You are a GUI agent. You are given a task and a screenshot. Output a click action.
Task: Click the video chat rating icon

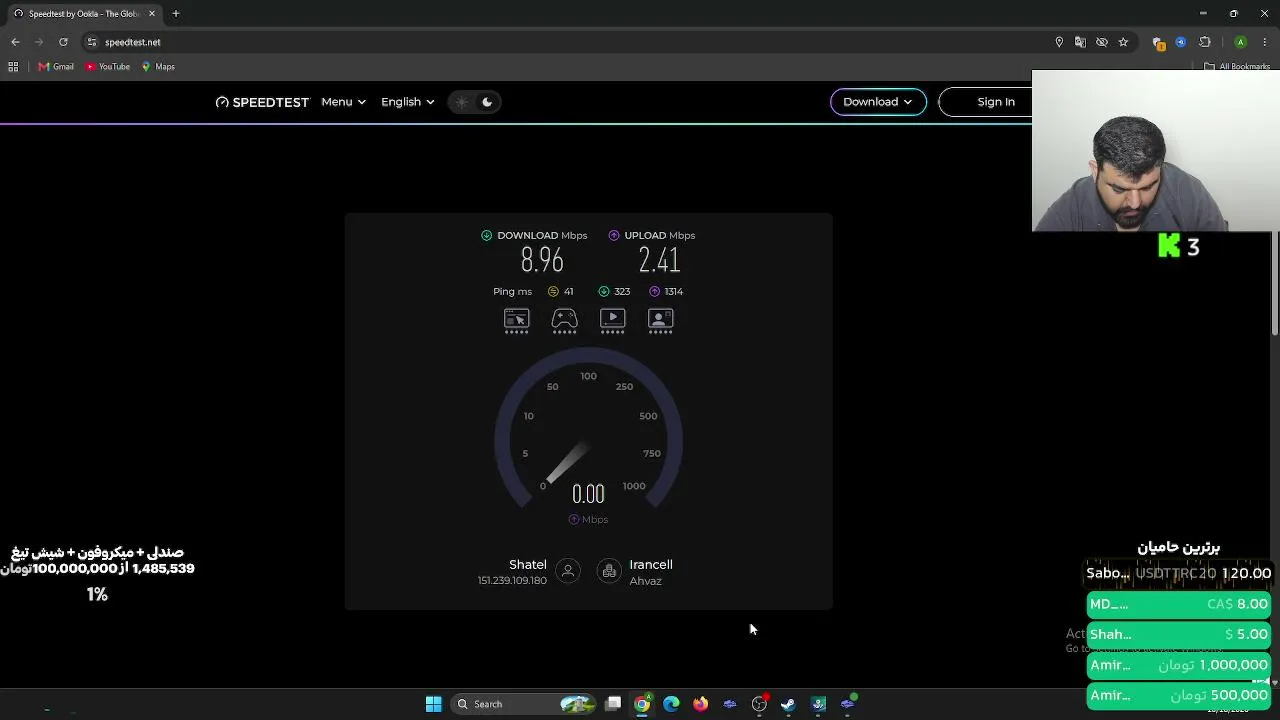pos(661,319)
